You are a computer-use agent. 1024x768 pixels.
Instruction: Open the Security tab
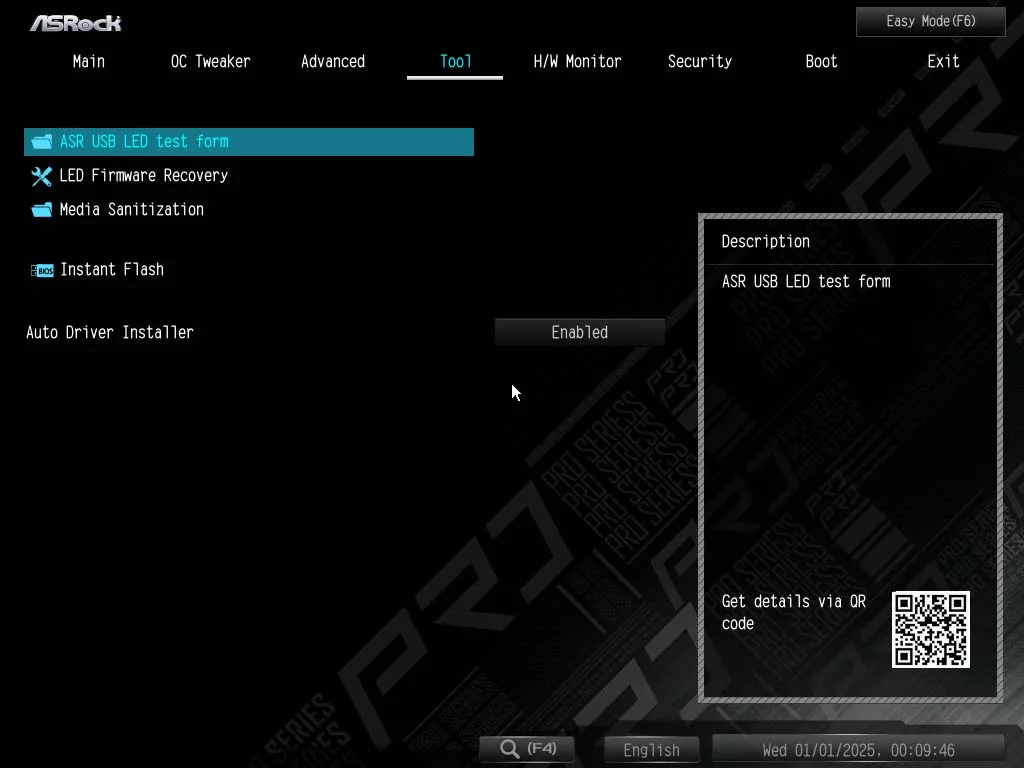tap(699, 61)
